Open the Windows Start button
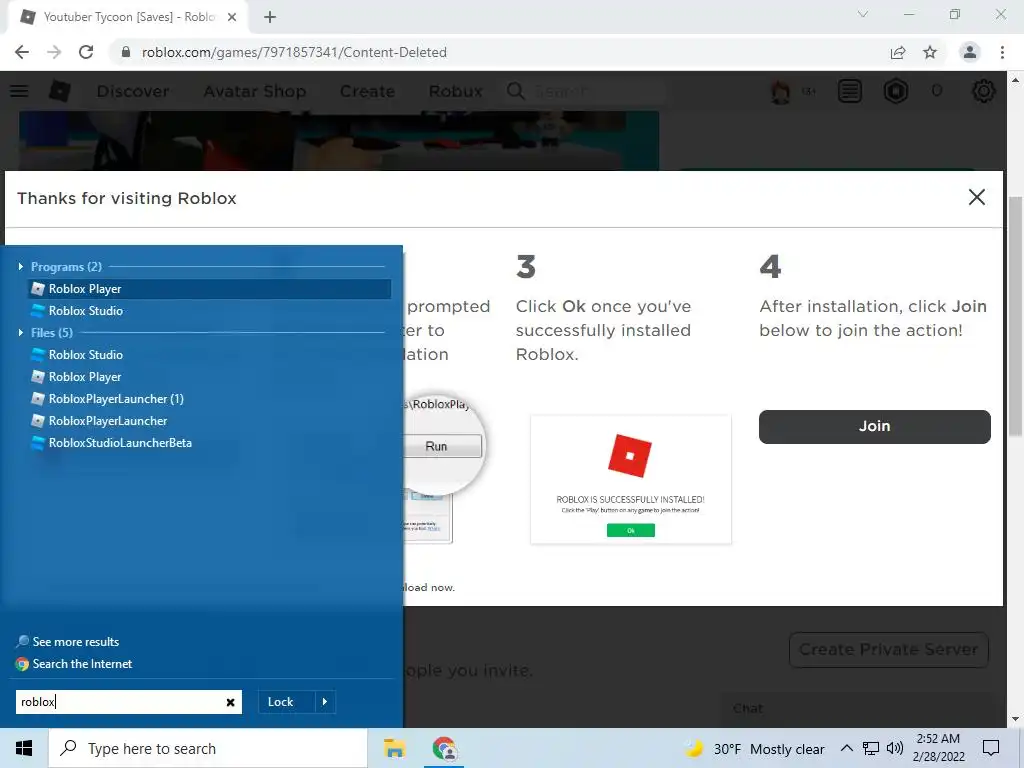 24,748
